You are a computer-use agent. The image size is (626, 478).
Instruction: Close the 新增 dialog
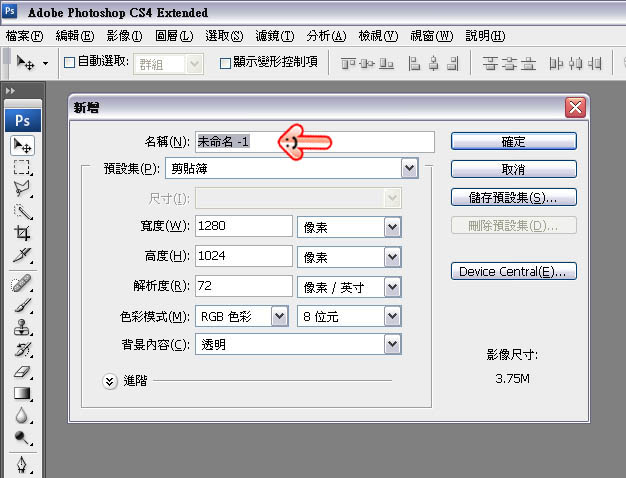(575, 107)
